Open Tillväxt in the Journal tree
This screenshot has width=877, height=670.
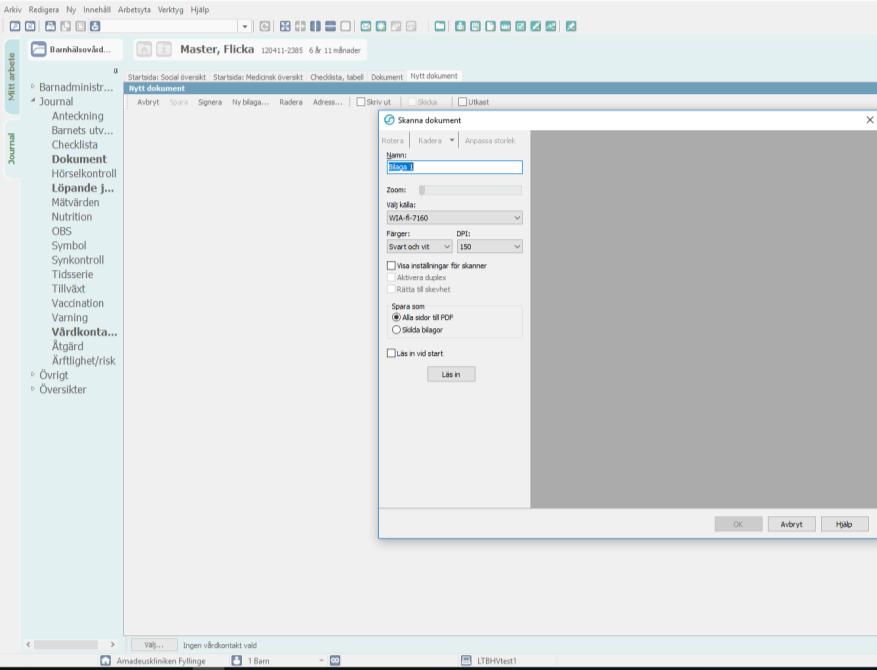[68, 289]
